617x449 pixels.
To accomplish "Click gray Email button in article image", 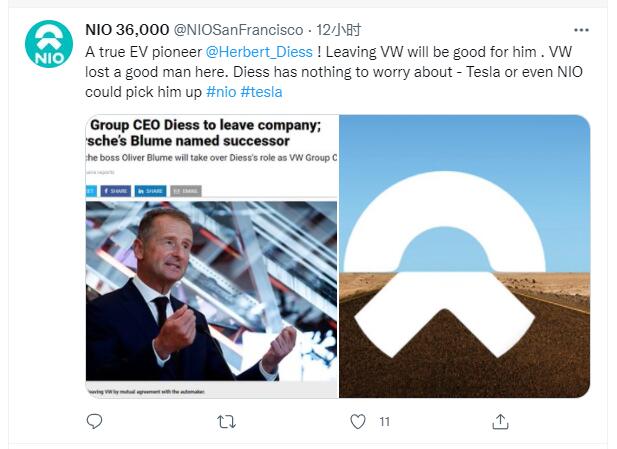I will pyautogui.click(x=185, y=190).
